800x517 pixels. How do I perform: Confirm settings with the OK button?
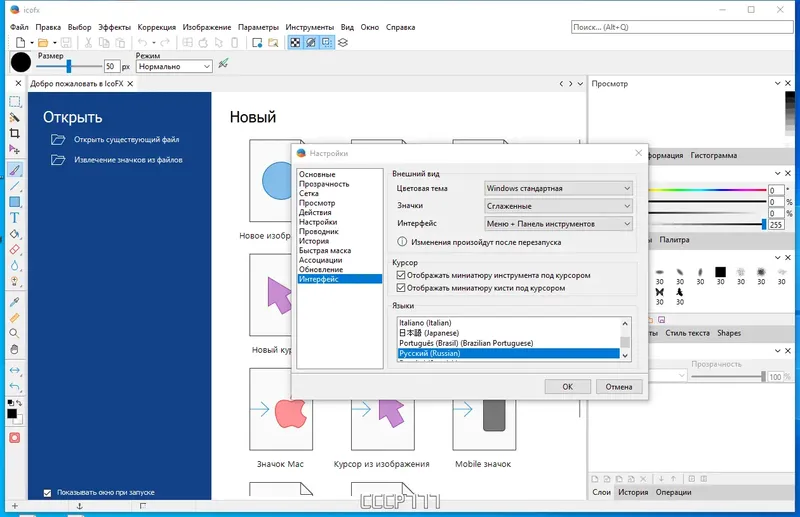[567, 387]
